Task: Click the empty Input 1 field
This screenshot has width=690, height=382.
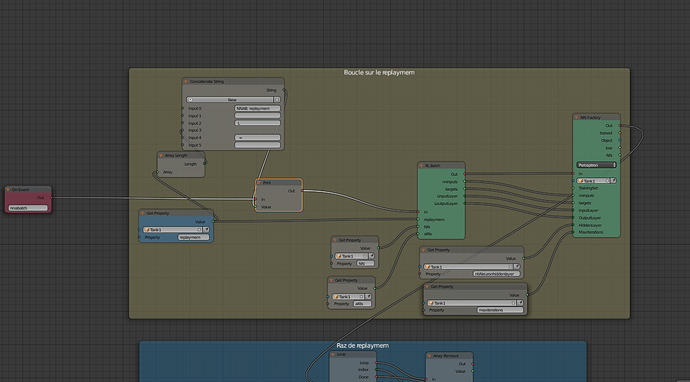Action: tap(257, 116)
